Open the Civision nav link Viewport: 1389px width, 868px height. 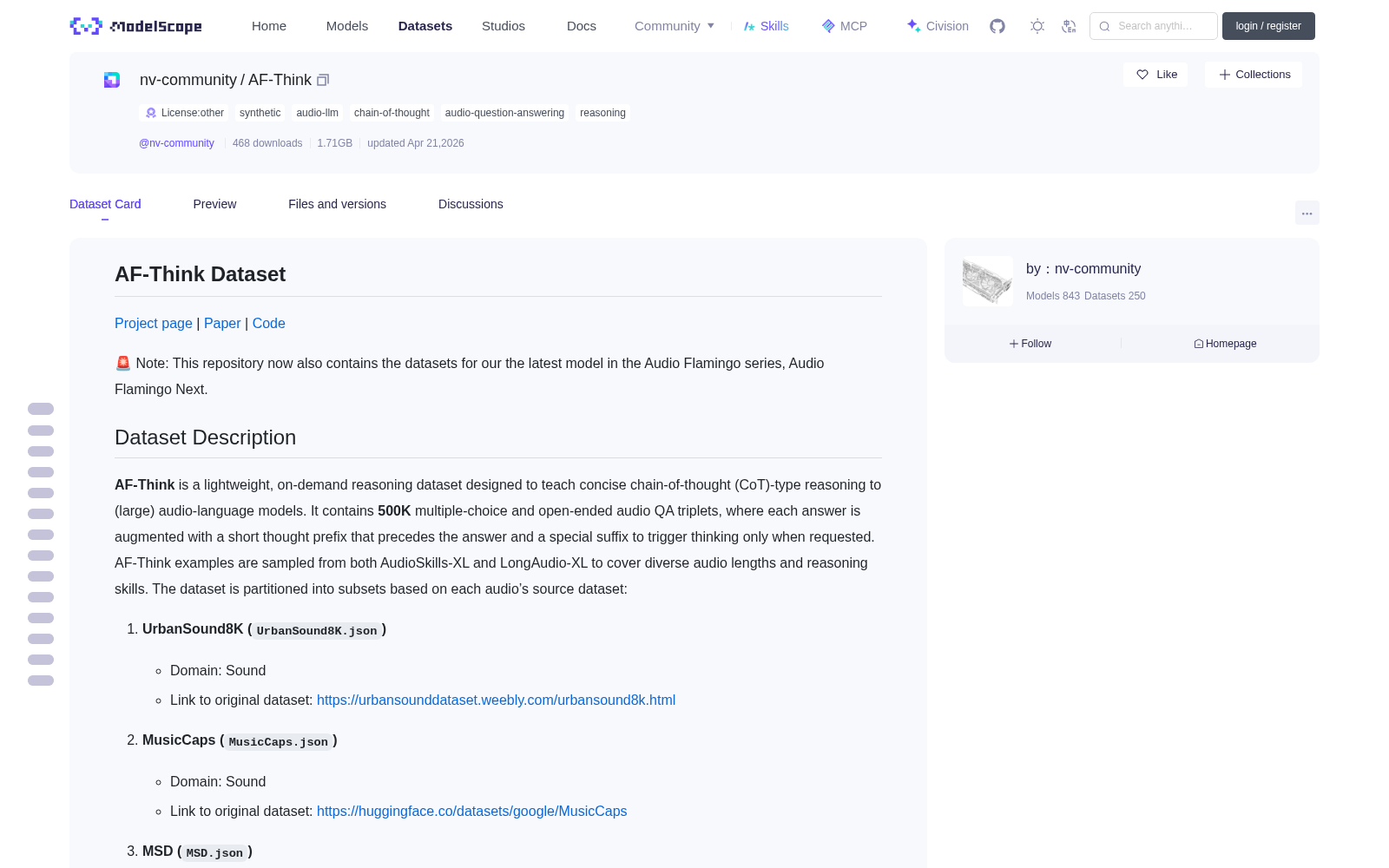(938, 26)
